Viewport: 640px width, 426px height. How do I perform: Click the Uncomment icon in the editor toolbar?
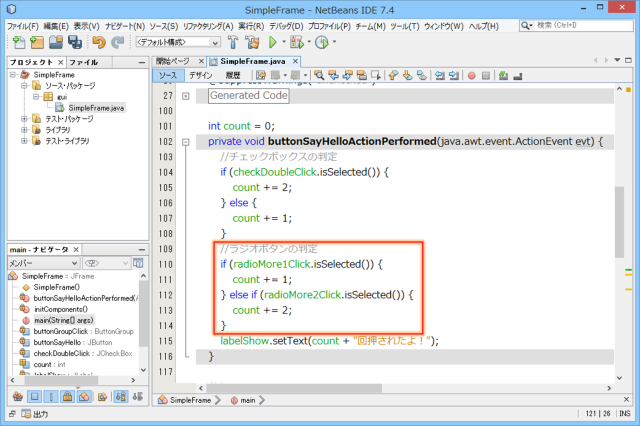coord(518,75)
